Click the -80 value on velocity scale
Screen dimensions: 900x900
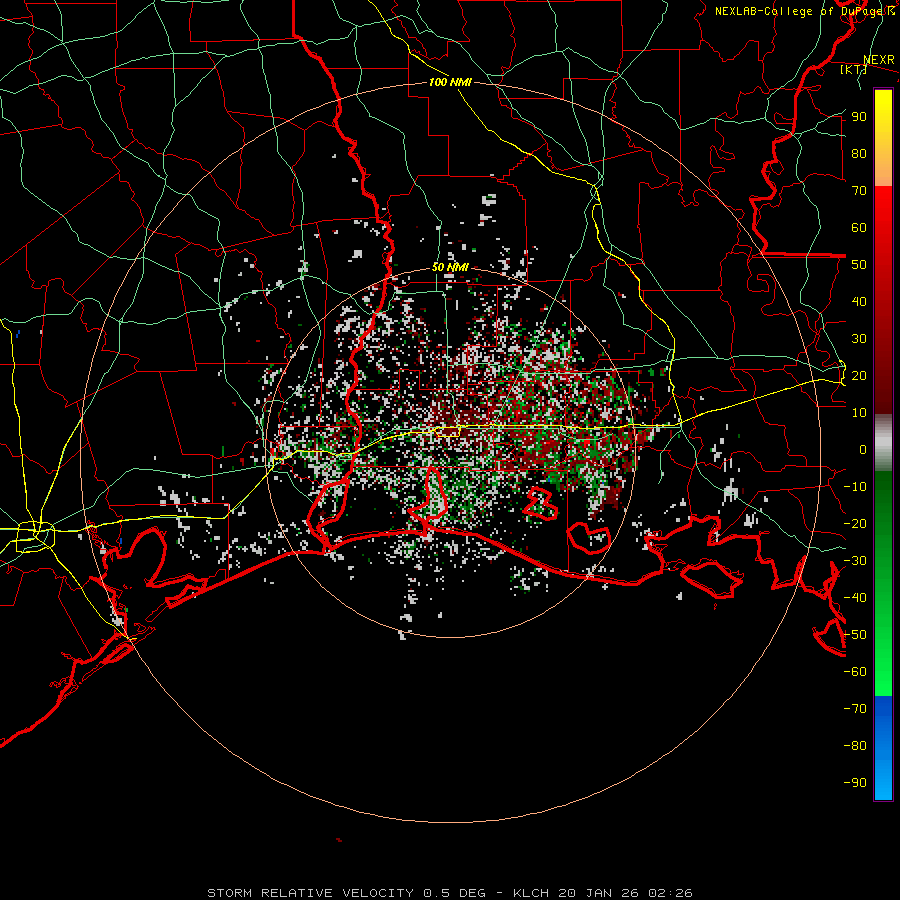point(855,746)
